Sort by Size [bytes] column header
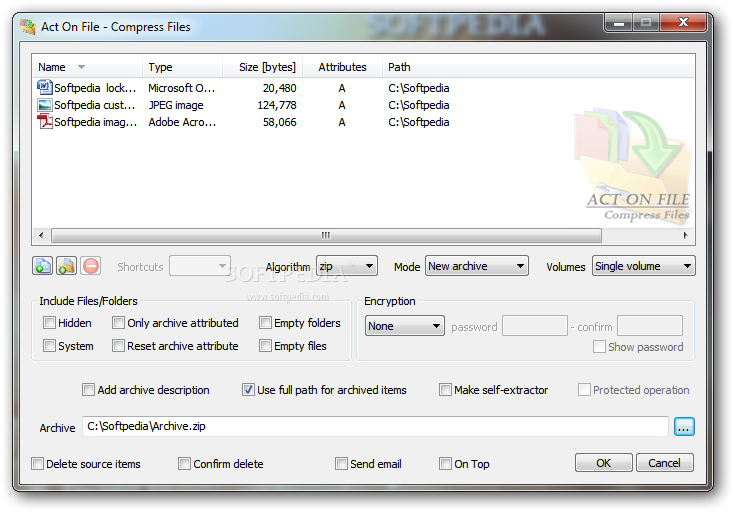Image resolution: width=734 pixels, height=512 pixels. pyautogui.click(x=263, y=67)
